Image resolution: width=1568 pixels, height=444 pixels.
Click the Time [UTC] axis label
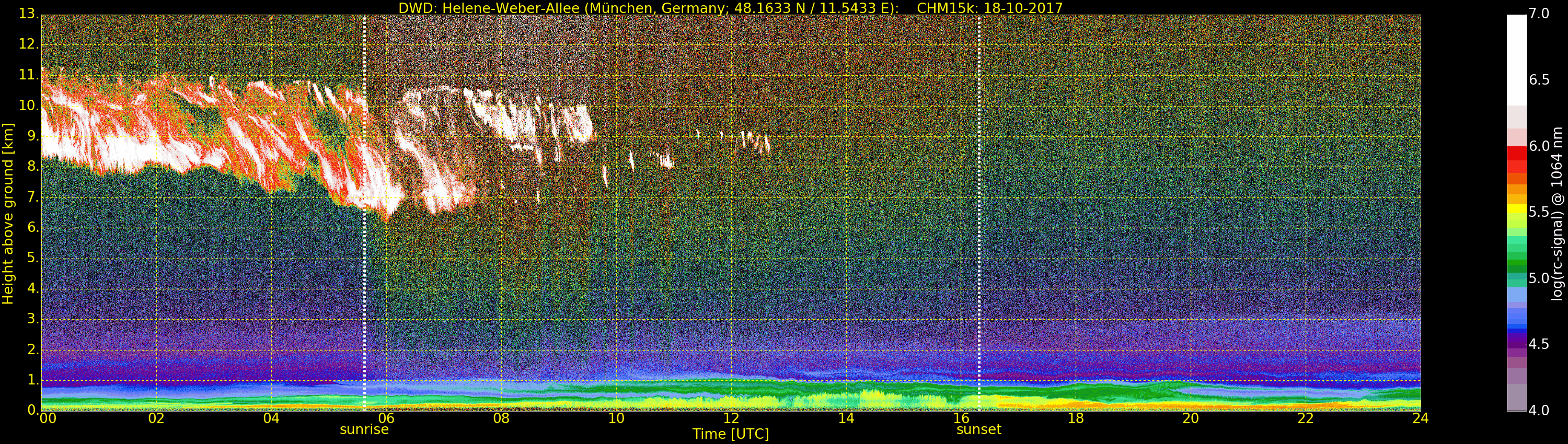tap(731, 434)
